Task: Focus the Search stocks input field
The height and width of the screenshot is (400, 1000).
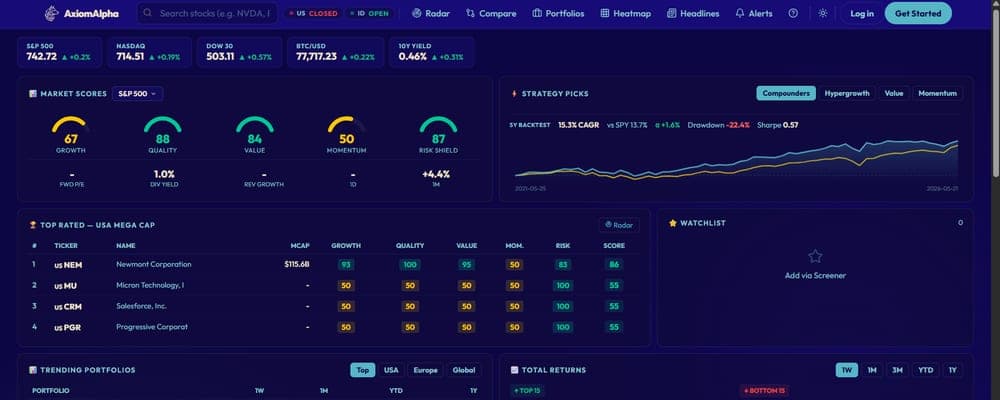Action: pos(207,13)
